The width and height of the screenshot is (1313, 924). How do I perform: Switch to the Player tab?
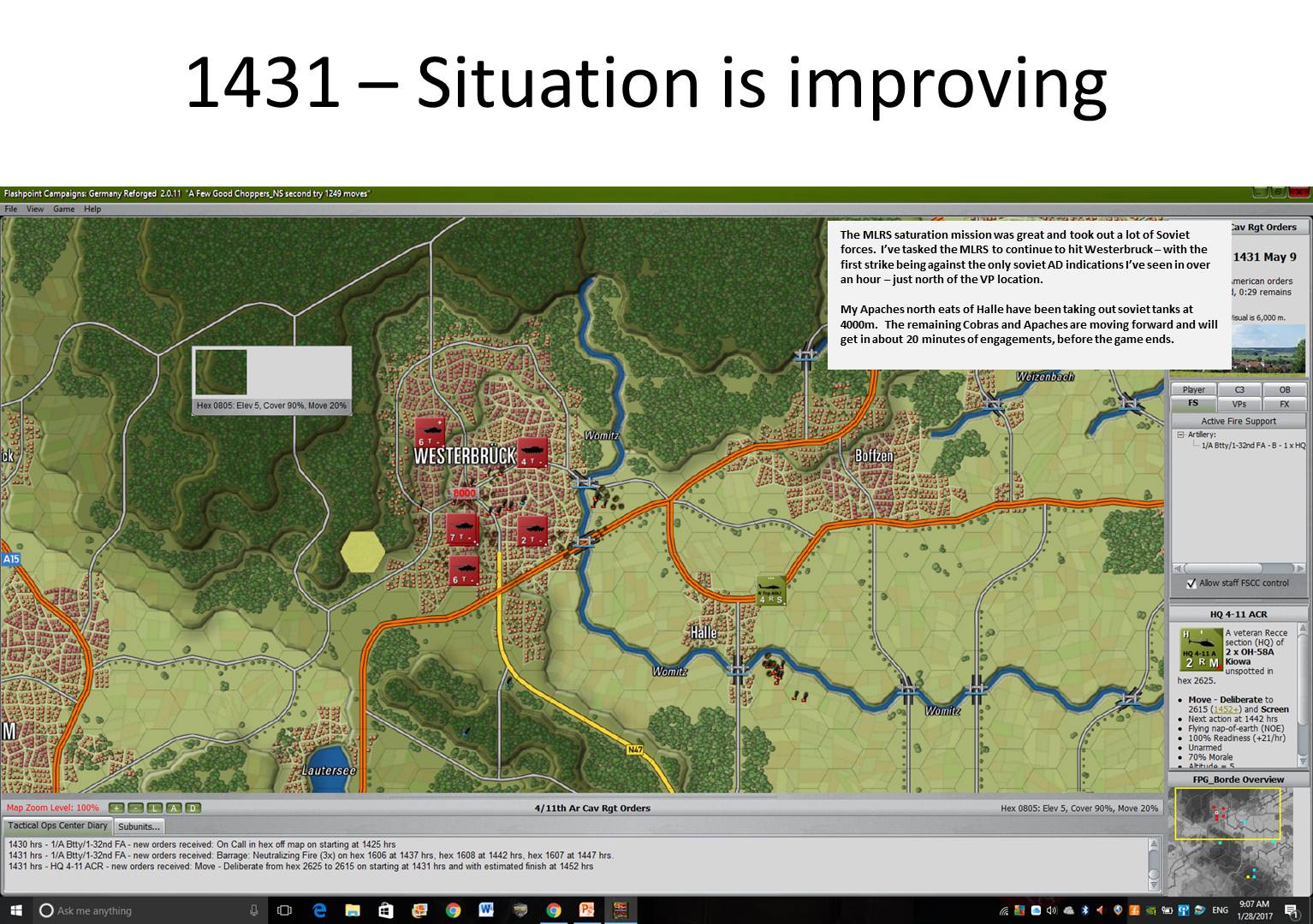[x=1193, y=390]
